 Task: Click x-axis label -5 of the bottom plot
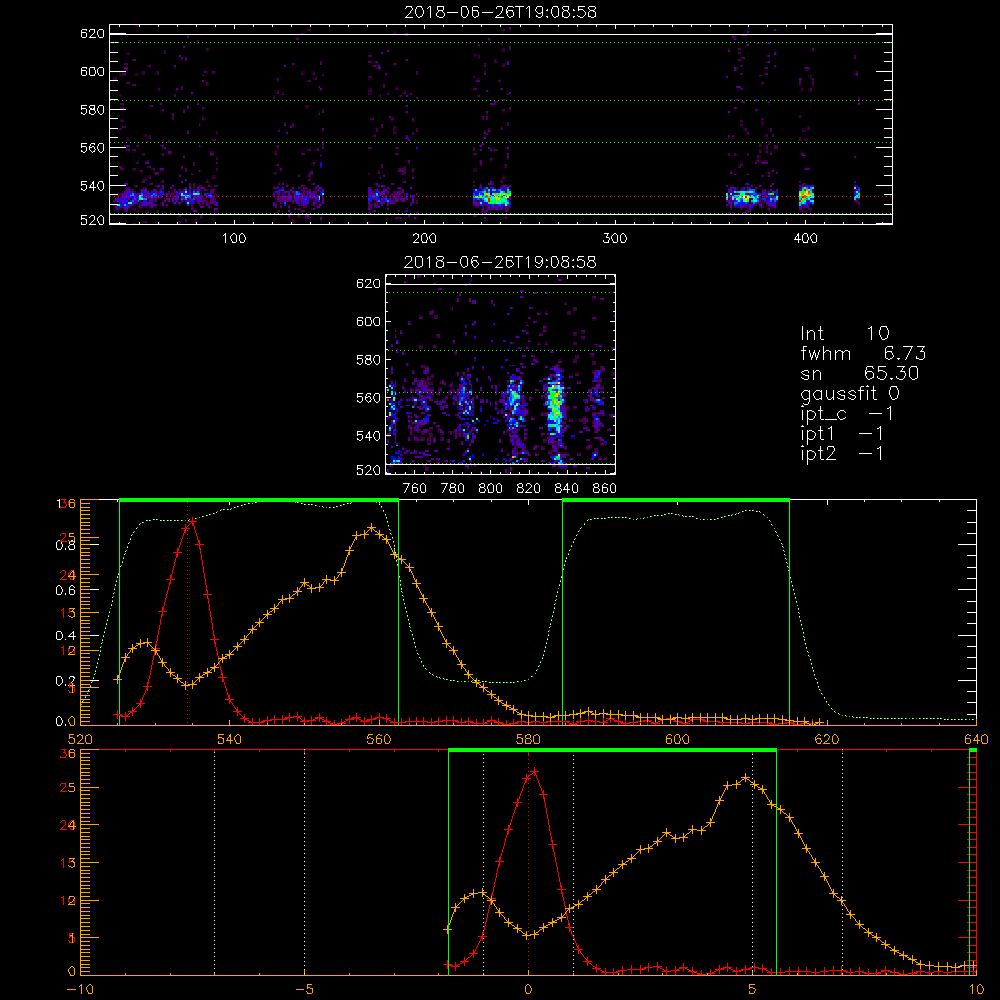305,990
